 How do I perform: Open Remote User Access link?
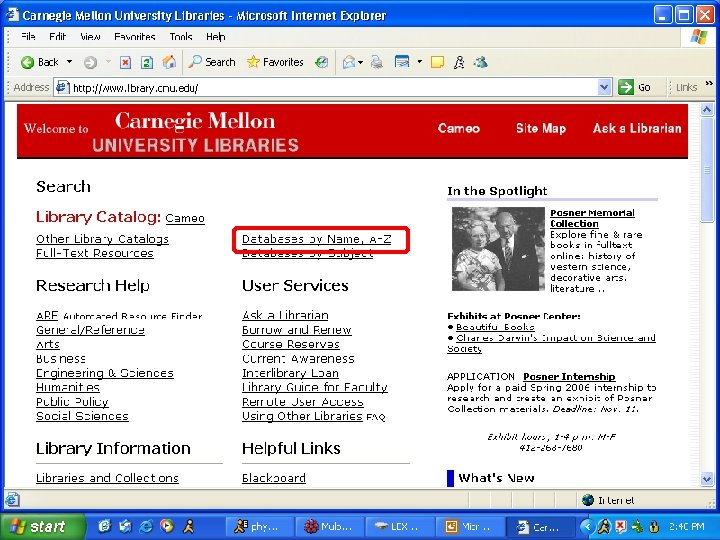pos(303,402)
